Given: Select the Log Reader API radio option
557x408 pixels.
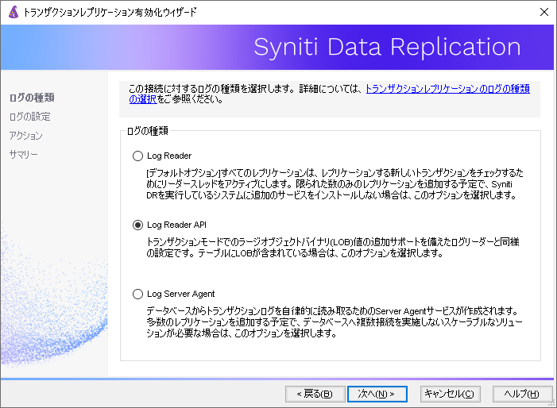Looking at the screenshot, I should click(137, 225).
